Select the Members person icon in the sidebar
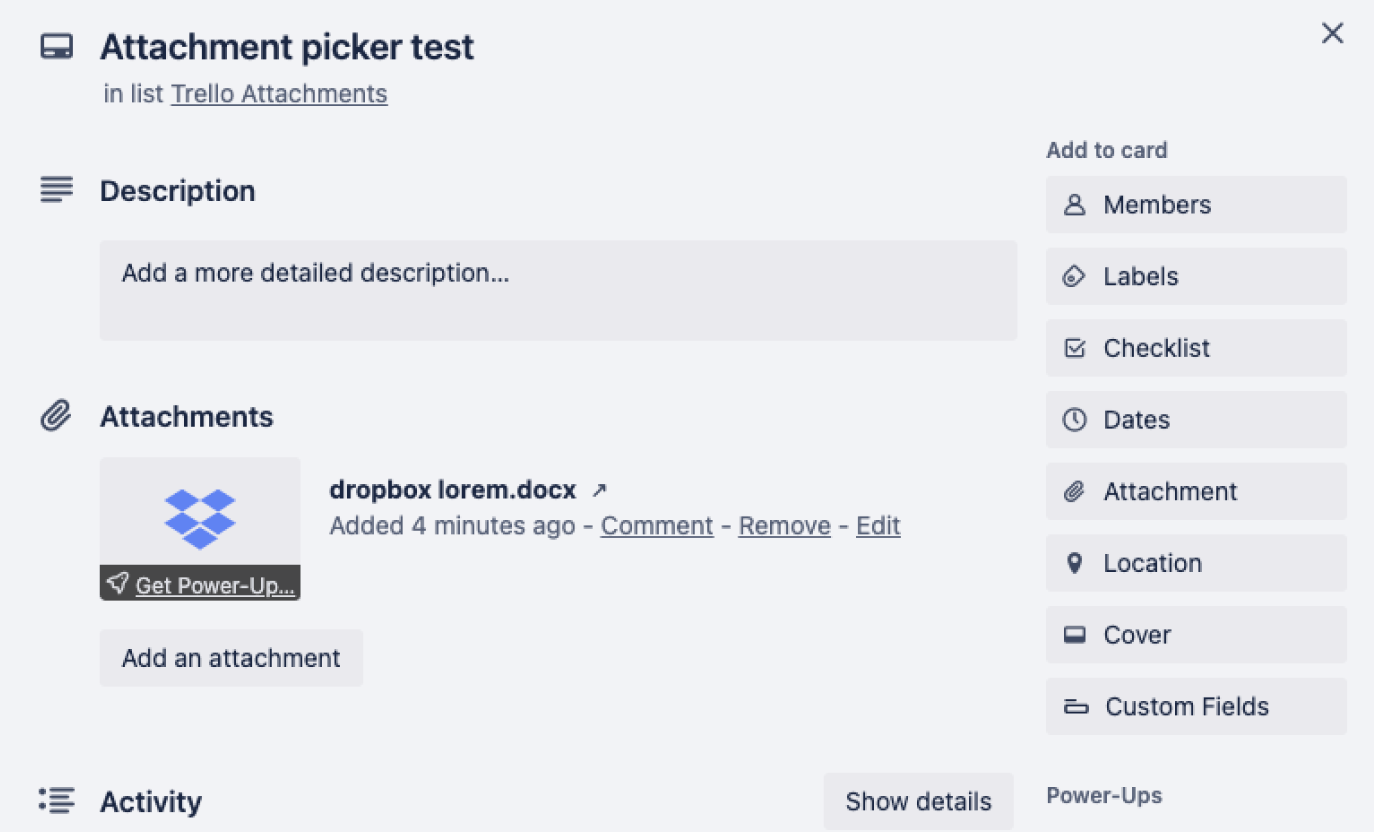Screen dimensions: 1374x832 (x=1075, y=204)
